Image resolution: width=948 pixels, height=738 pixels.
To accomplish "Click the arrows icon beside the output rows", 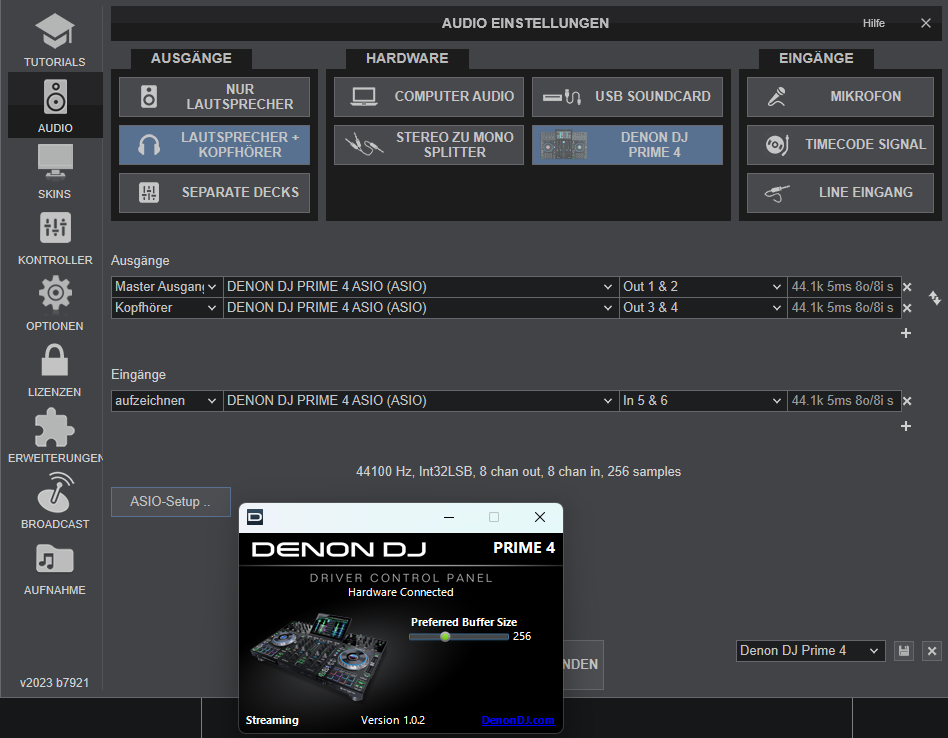I will click(935, 297).
